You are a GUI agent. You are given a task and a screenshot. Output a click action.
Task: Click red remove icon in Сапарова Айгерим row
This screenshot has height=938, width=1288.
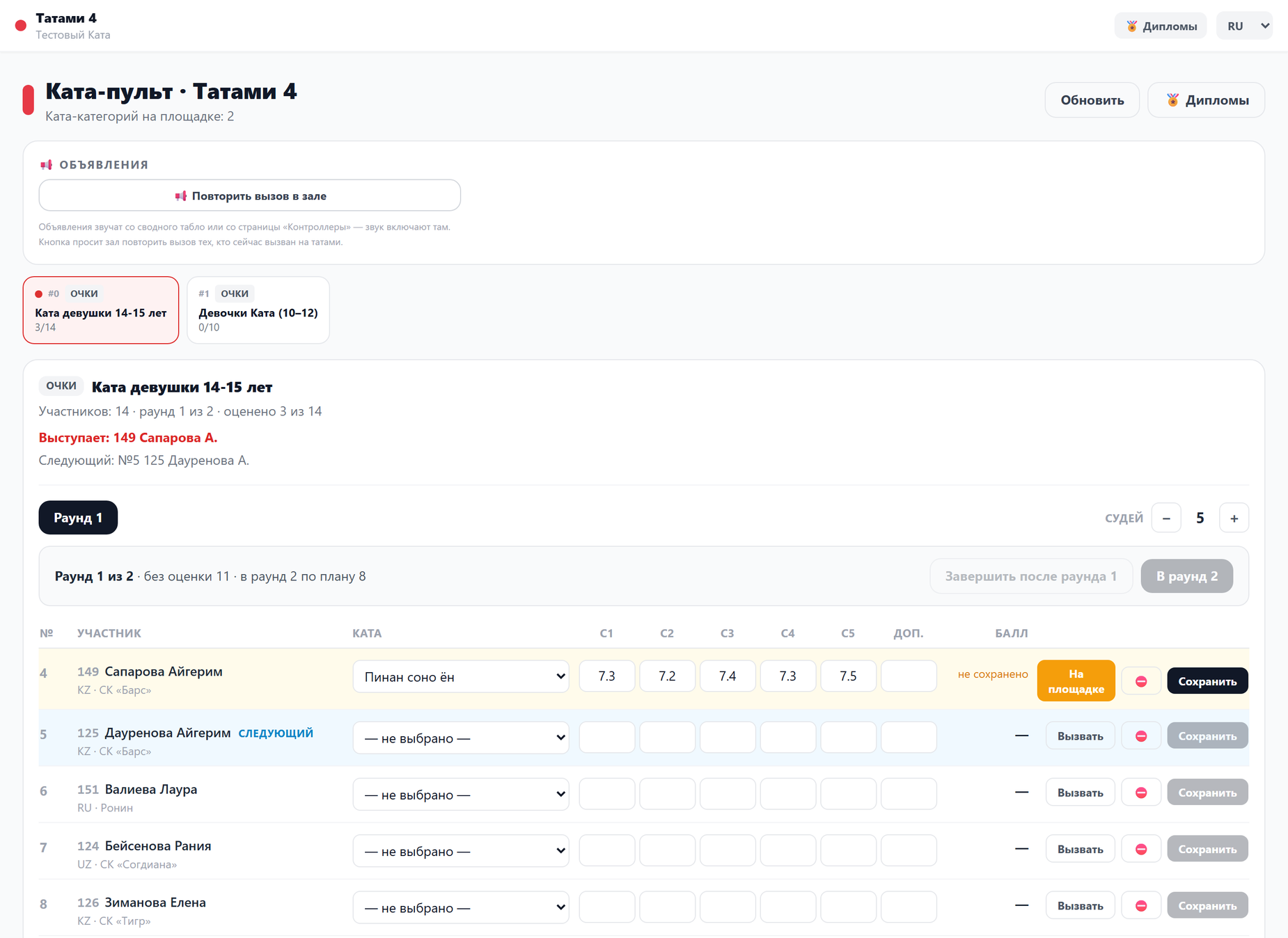tap(1141, 681)
